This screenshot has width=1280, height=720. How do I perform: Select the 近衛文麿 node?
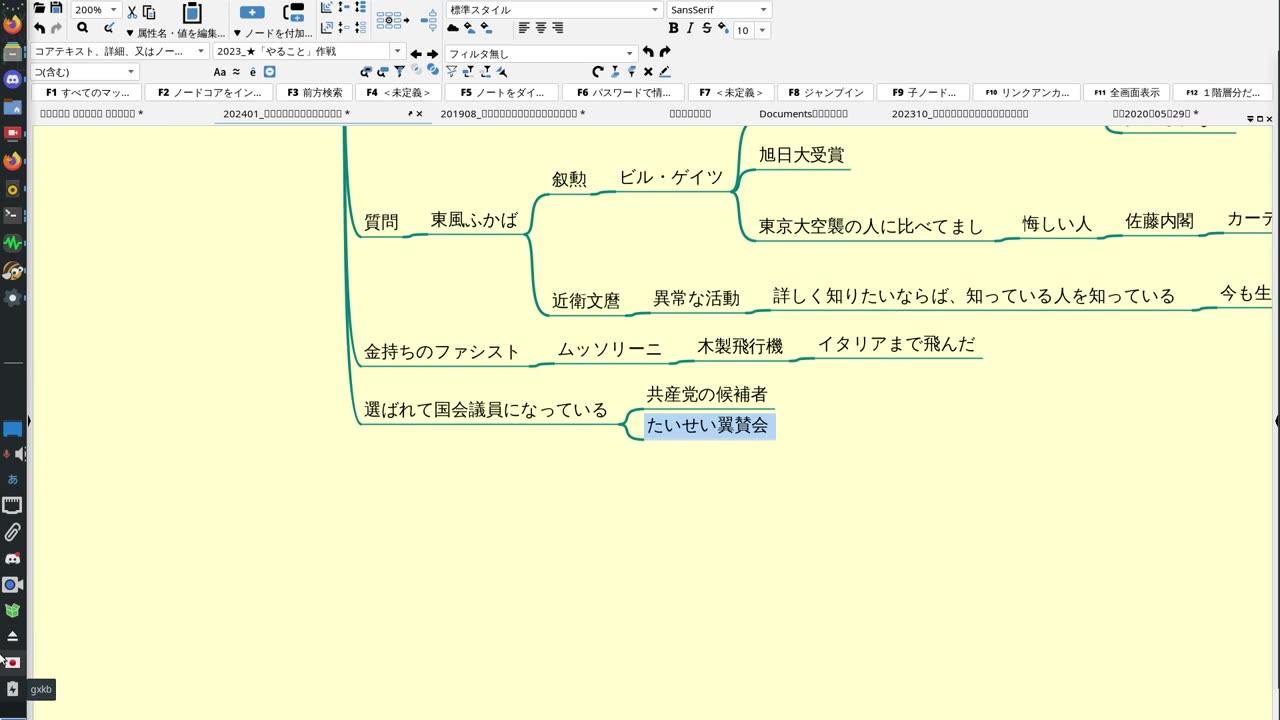pyautogui.click(x=586, y=300)
